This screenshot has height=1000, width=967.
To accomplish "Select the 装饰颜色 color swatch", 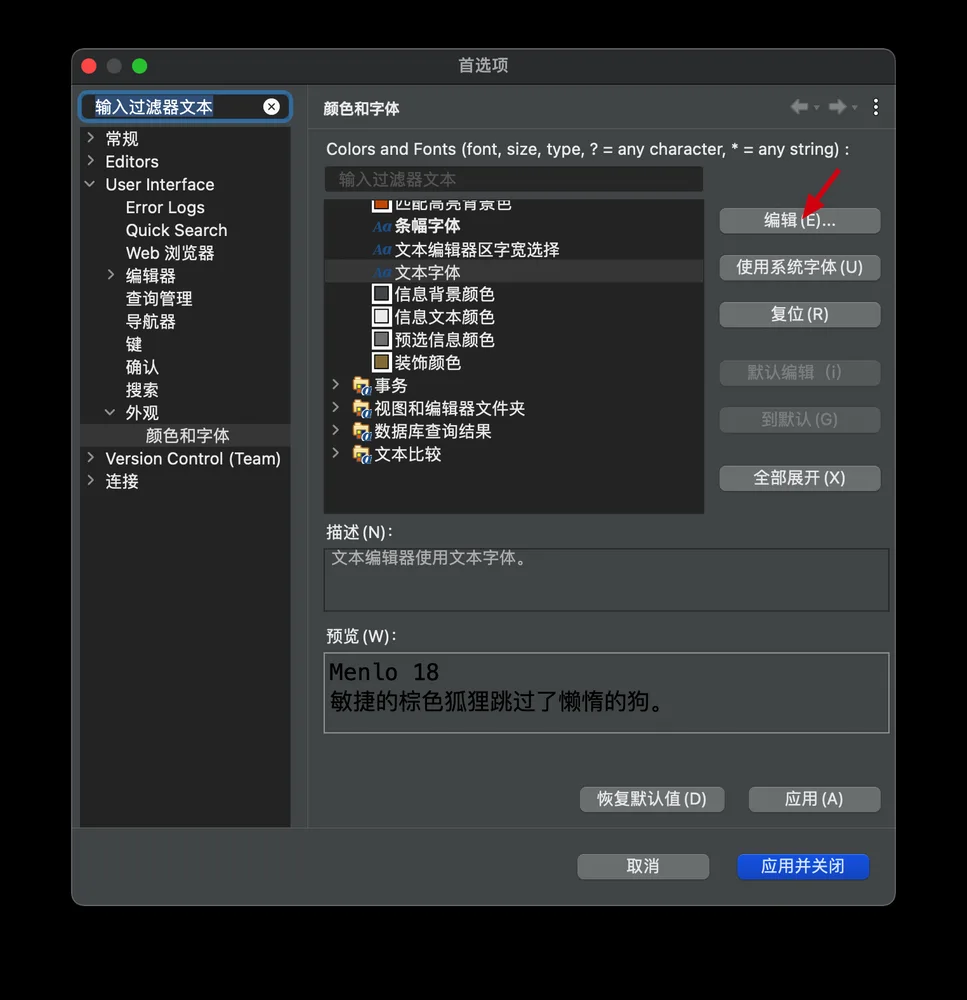I will (x=381, y=362).
